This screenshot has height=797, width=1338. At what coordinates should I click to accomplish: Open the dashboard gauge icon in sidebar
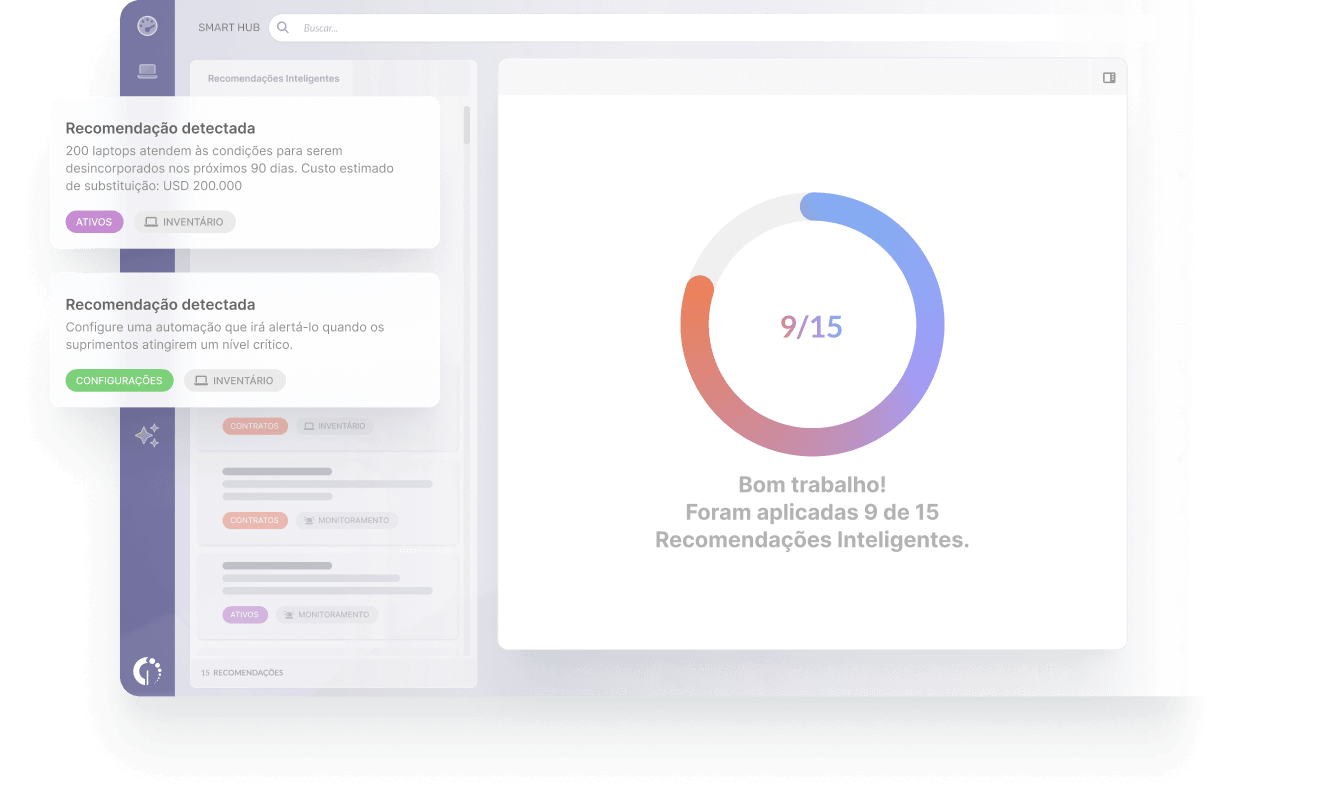coord(147,26)
